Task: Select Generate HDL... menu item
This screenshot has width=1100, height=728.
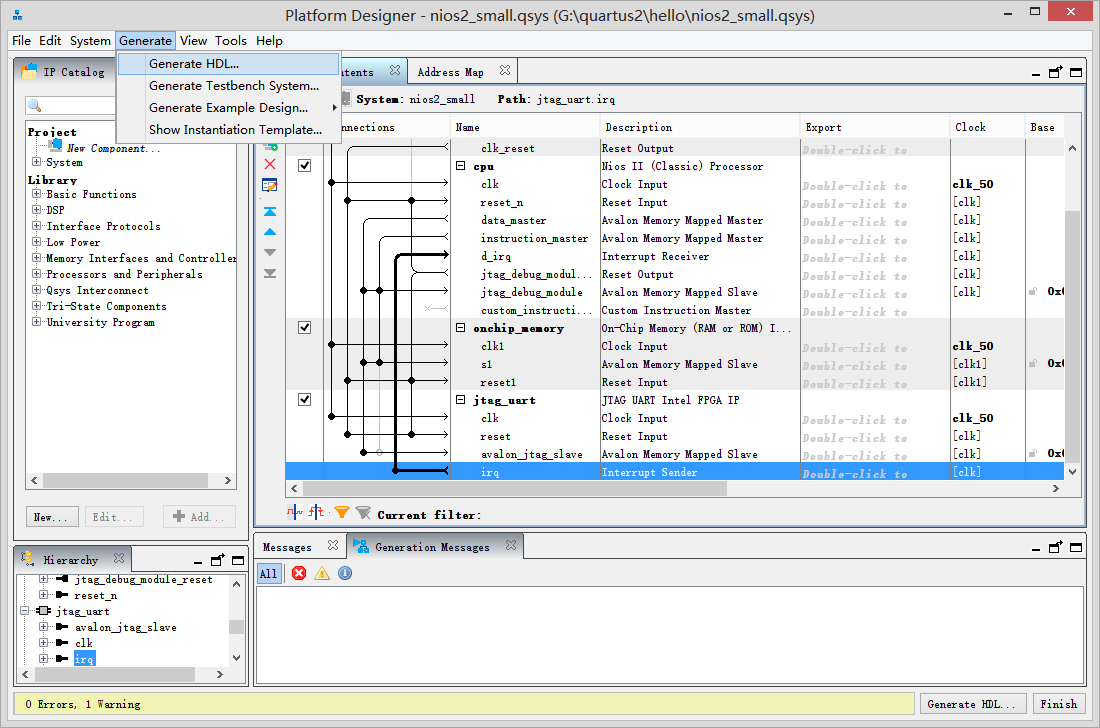Action: click(229, 64)
